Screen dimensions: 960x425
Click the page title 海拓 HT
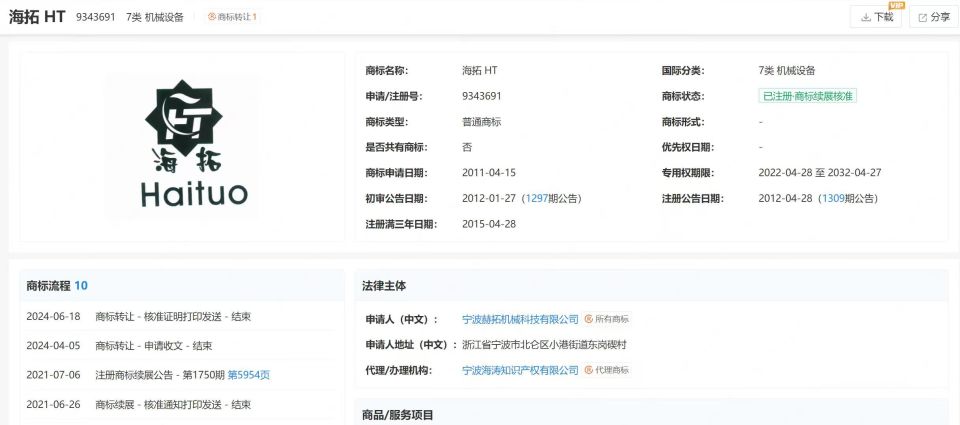[37, 17]
